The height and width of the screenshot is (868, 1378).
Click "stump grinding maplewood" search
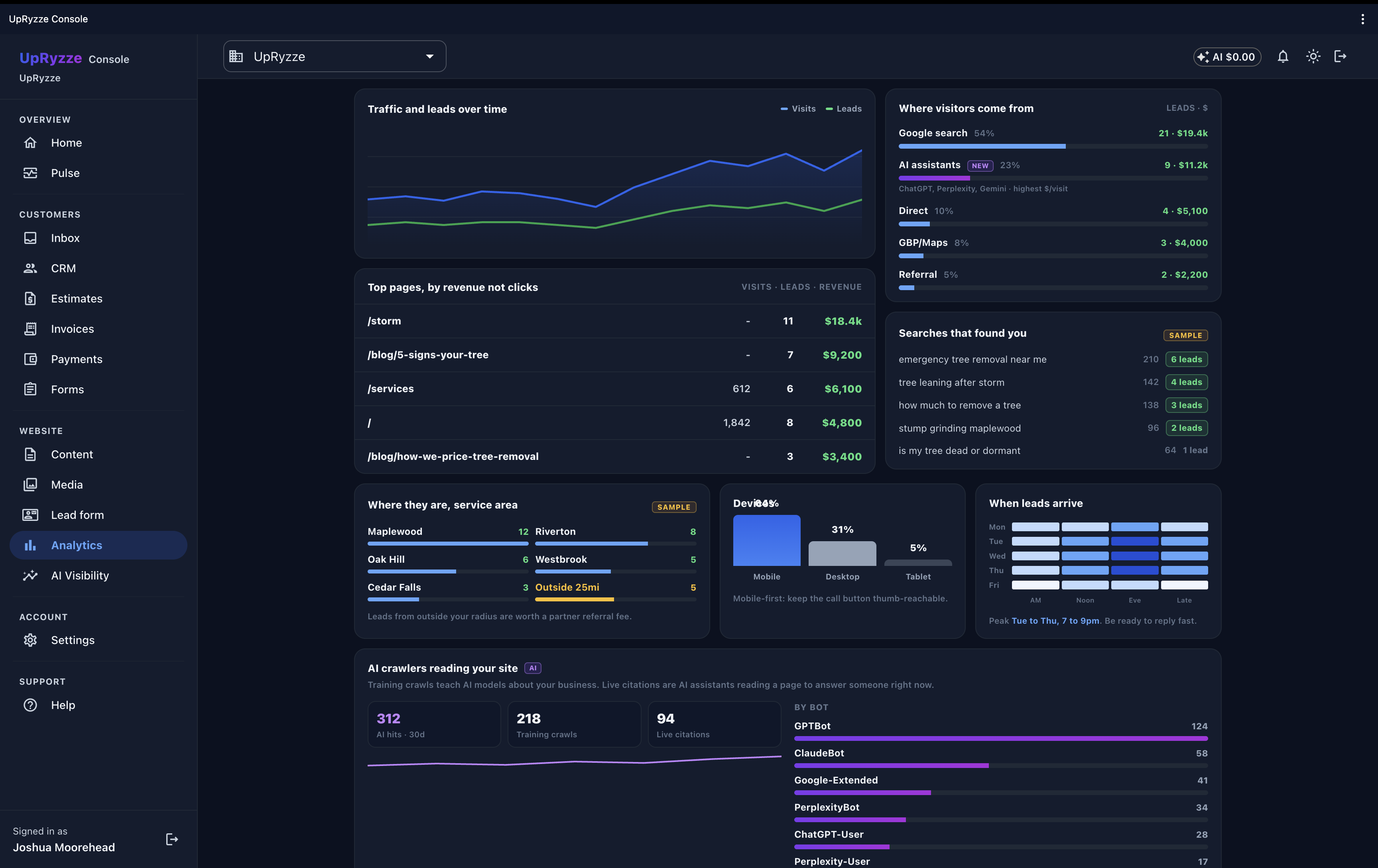959,428
